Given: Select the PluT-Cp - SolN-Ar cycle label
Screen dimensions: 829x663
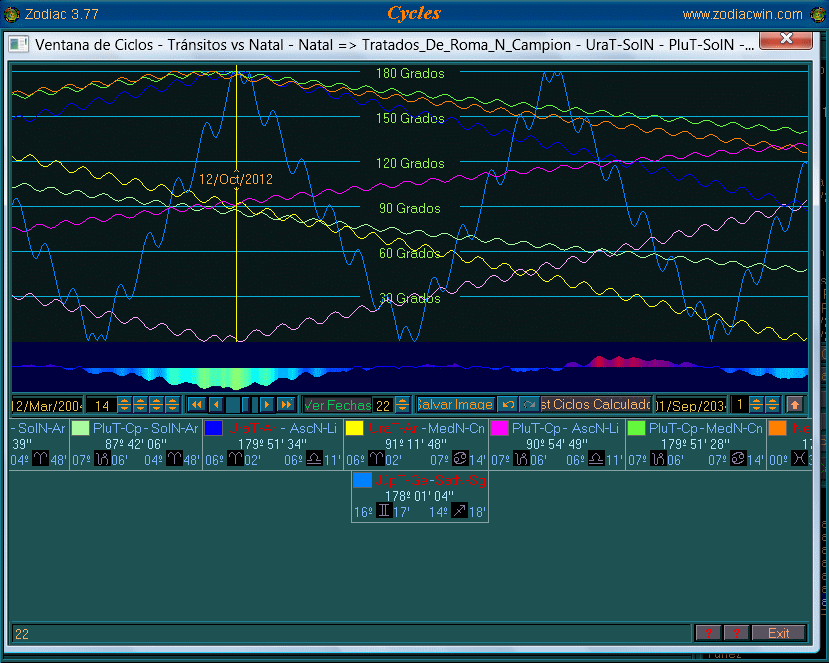Looking at the screenshot, I should pos(145,428).
